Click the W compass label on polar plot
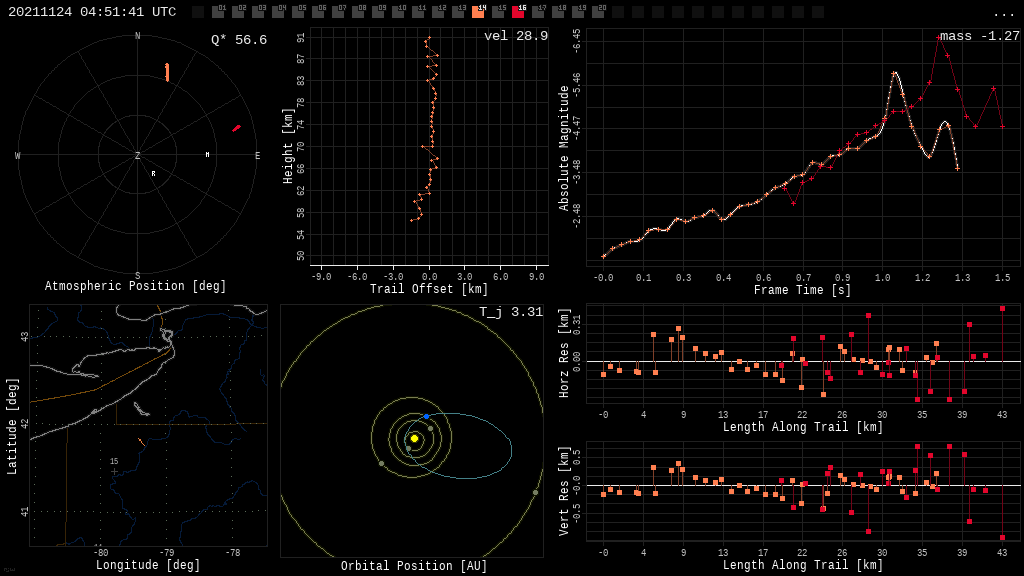The width and height of the screenshot is (1024, 576). 18,155
